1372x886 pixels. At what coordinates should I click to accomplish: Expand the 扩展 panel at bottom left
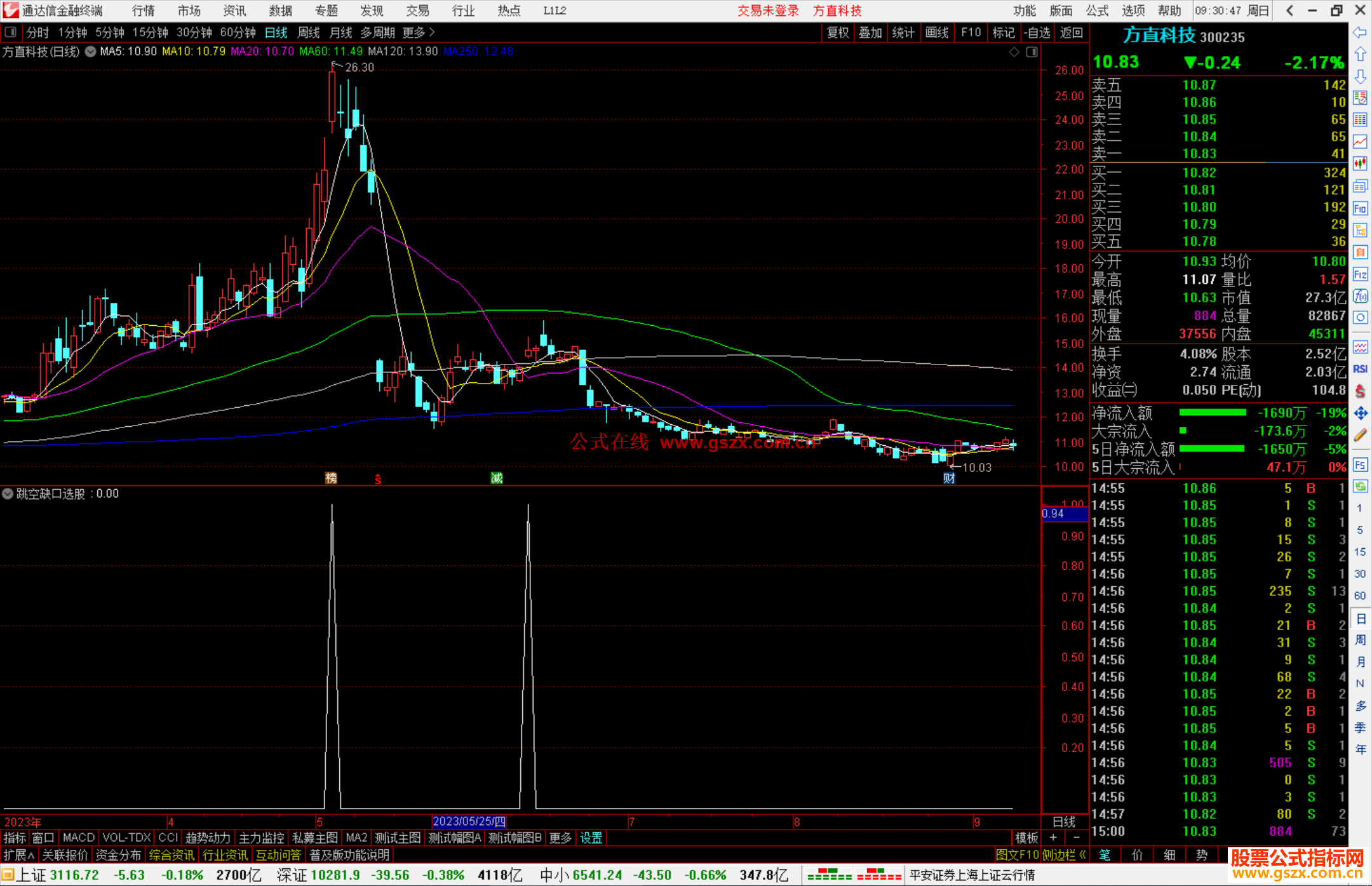point(19,855)
